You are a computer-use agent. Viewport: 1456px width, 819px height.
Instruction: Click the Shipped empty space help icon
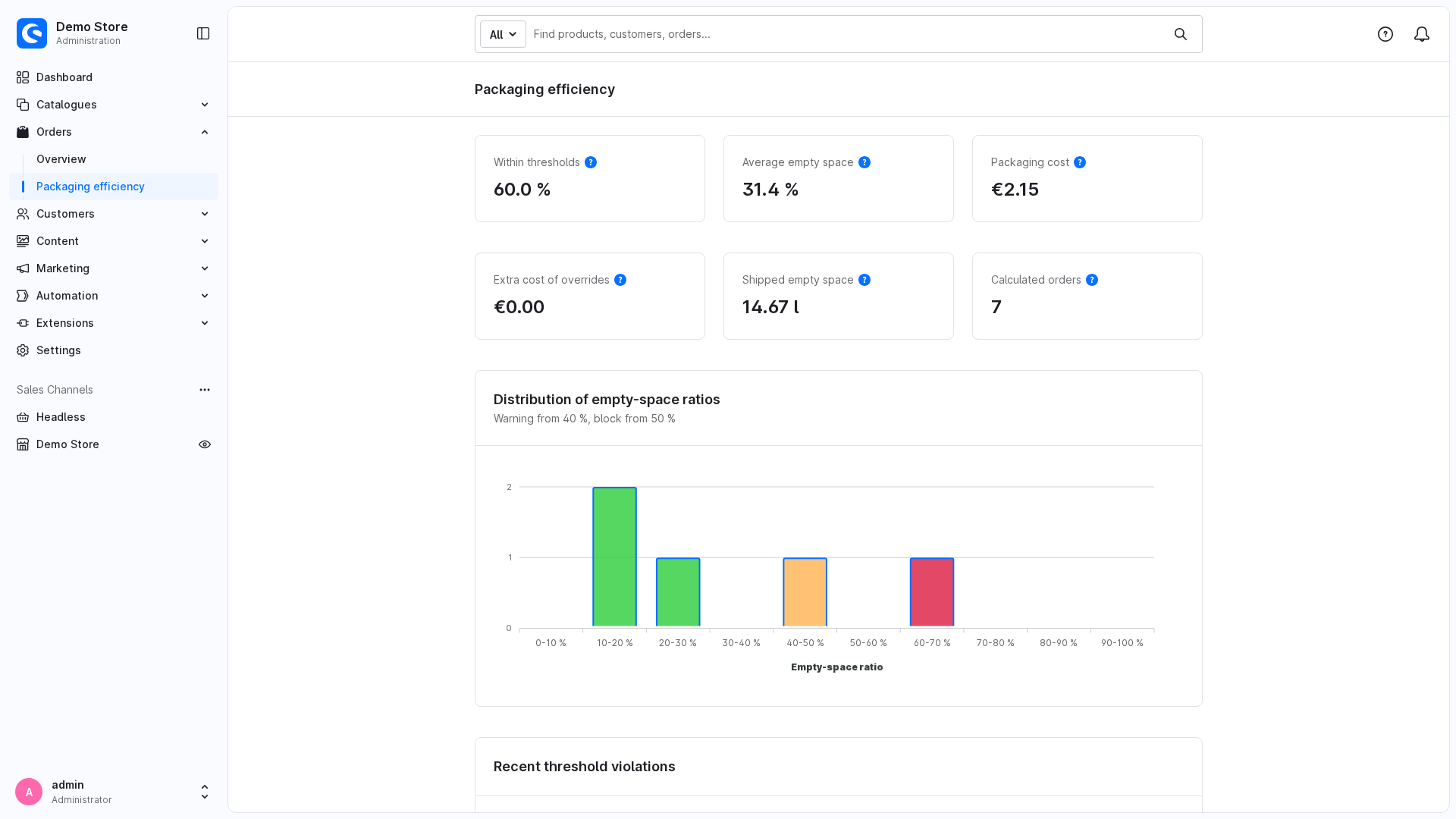(x=864, y=280)
